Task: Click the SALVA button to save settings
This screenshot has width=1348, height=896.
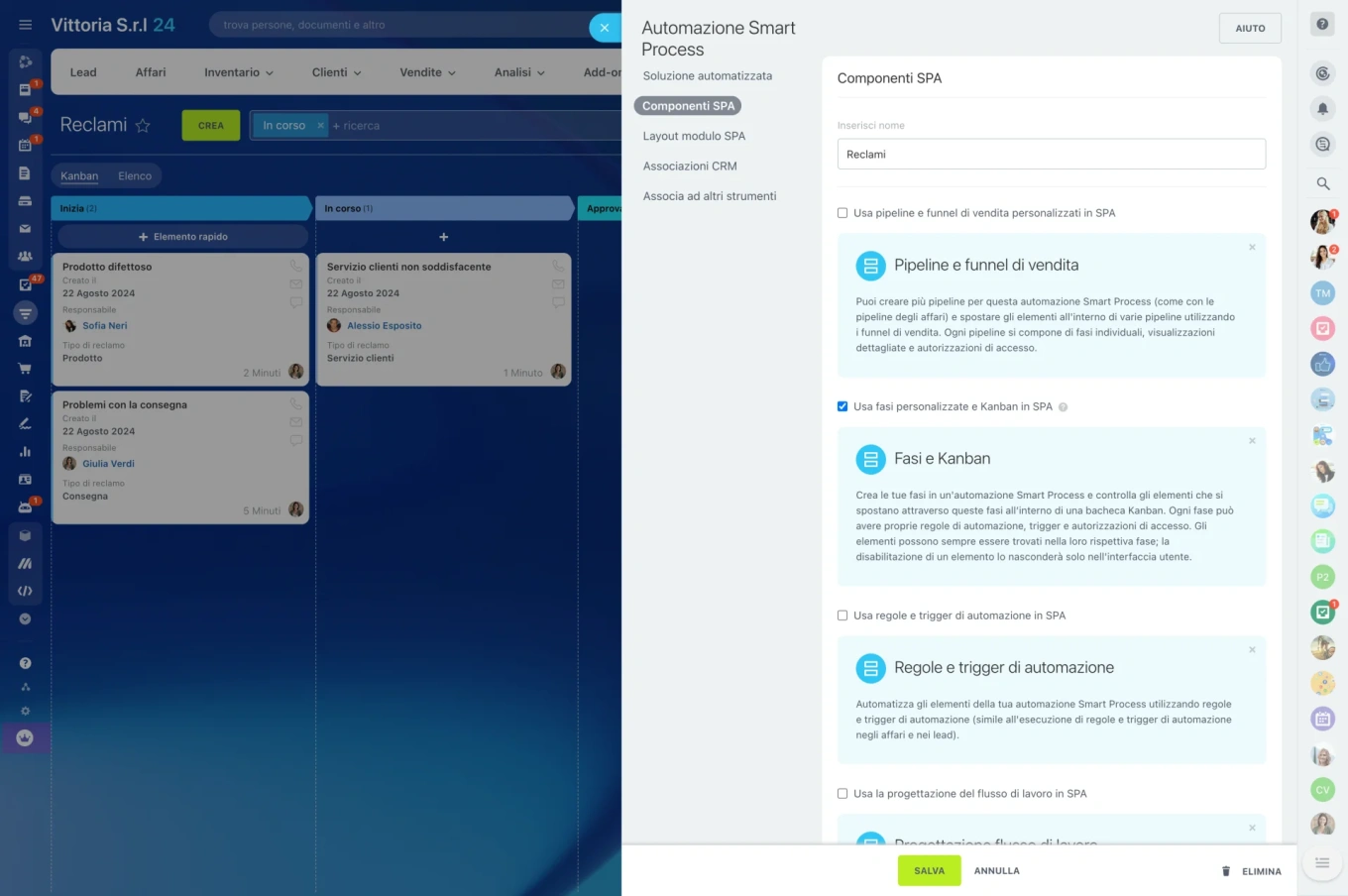Action: (x=929, y=870)
